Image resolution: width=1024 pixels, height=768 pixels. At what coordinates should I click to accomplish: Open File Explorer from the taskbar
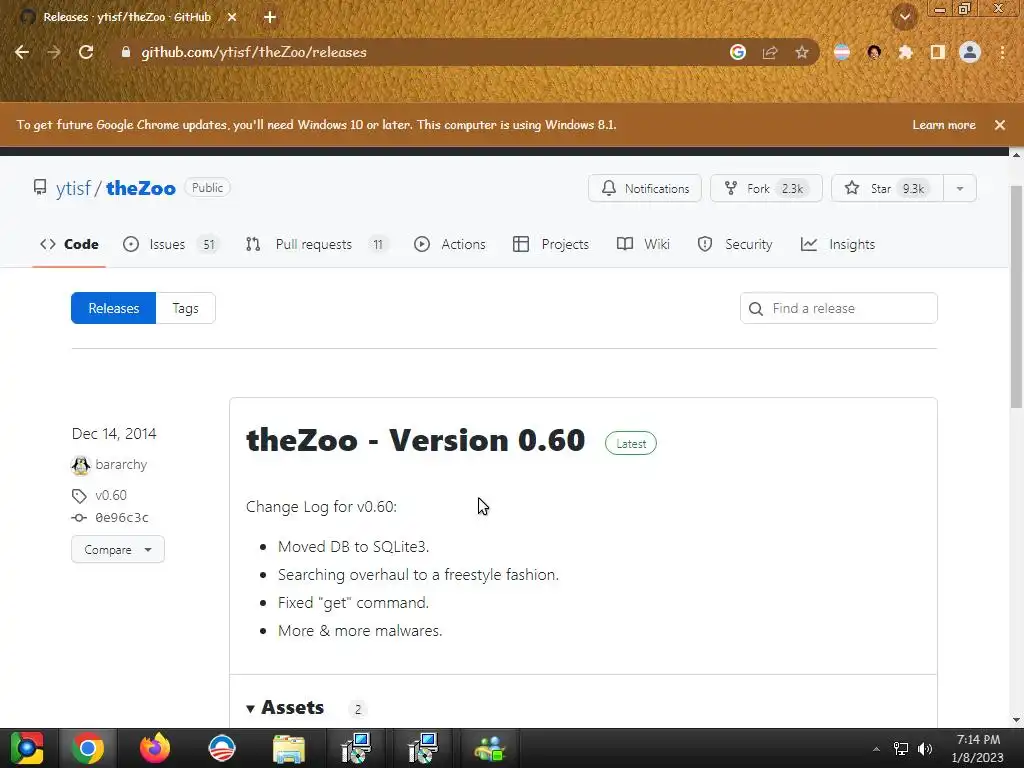(289, 748)
